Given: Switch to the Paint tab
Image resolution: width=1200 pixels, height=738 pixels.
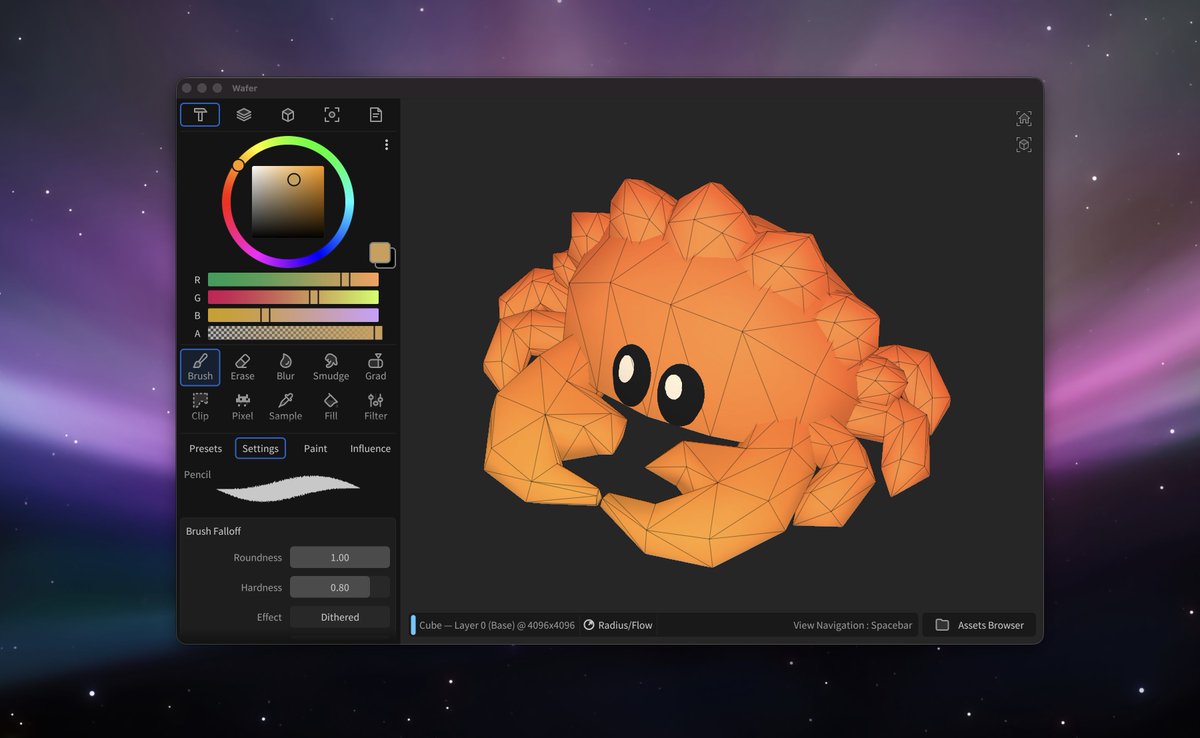Looking at the screenshot, I should 316,449.
